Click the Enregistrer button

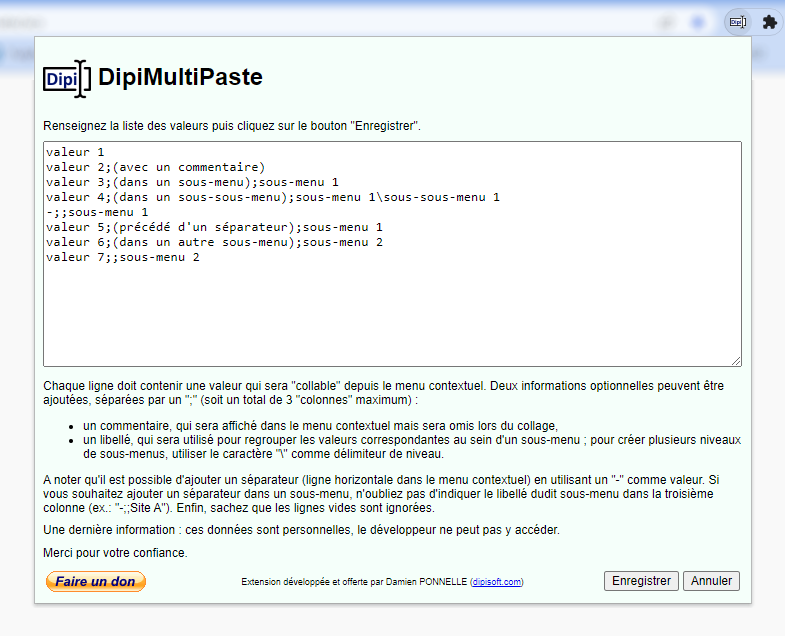click(x=641, y=581)
